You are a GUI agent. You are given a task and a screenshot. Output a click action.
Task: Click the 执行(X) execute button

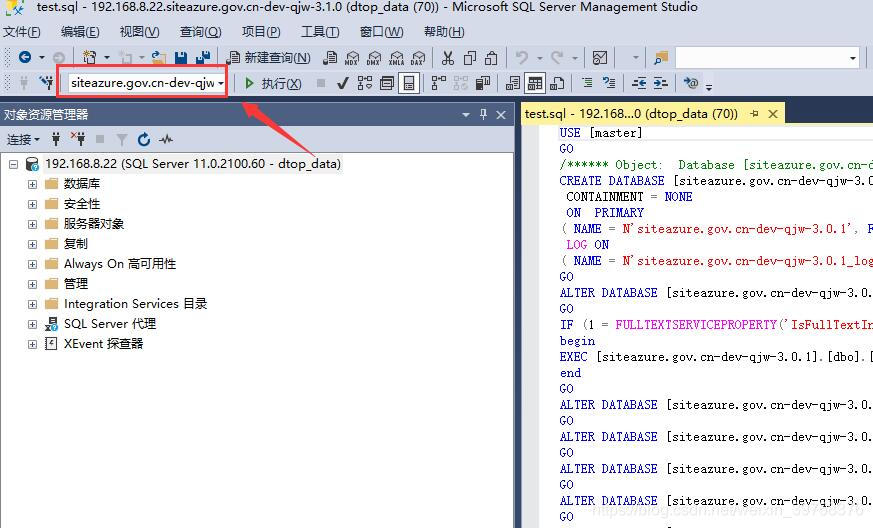pos(273,84)
